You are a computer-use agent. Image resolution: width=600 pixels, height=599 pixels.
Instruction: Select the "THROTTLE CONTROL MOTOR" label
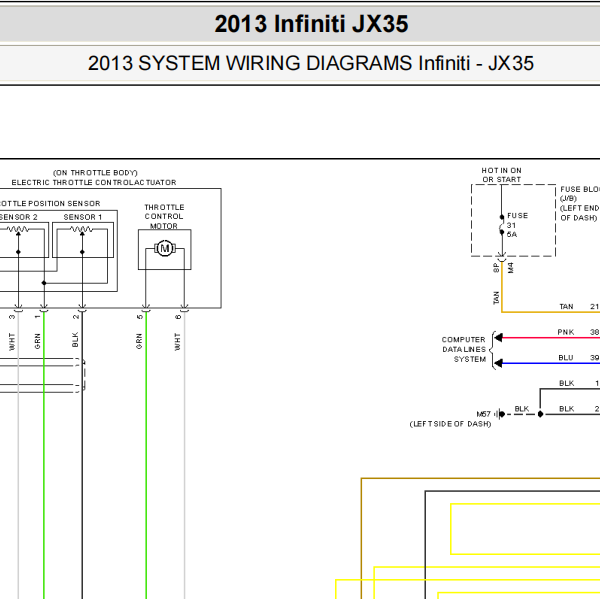pos(165,217)
